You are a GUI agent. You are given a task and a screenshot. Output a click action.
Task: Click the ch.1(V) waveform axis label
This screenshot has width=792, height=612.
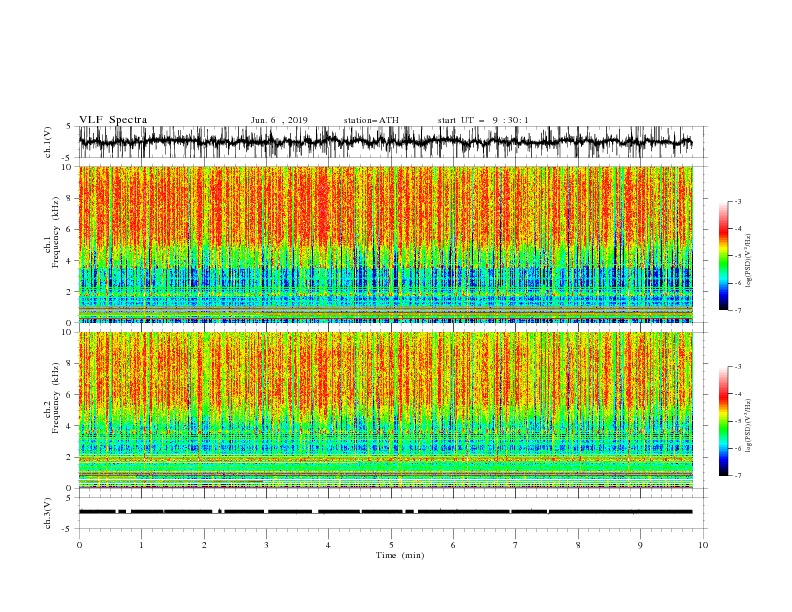coord(48,142)
